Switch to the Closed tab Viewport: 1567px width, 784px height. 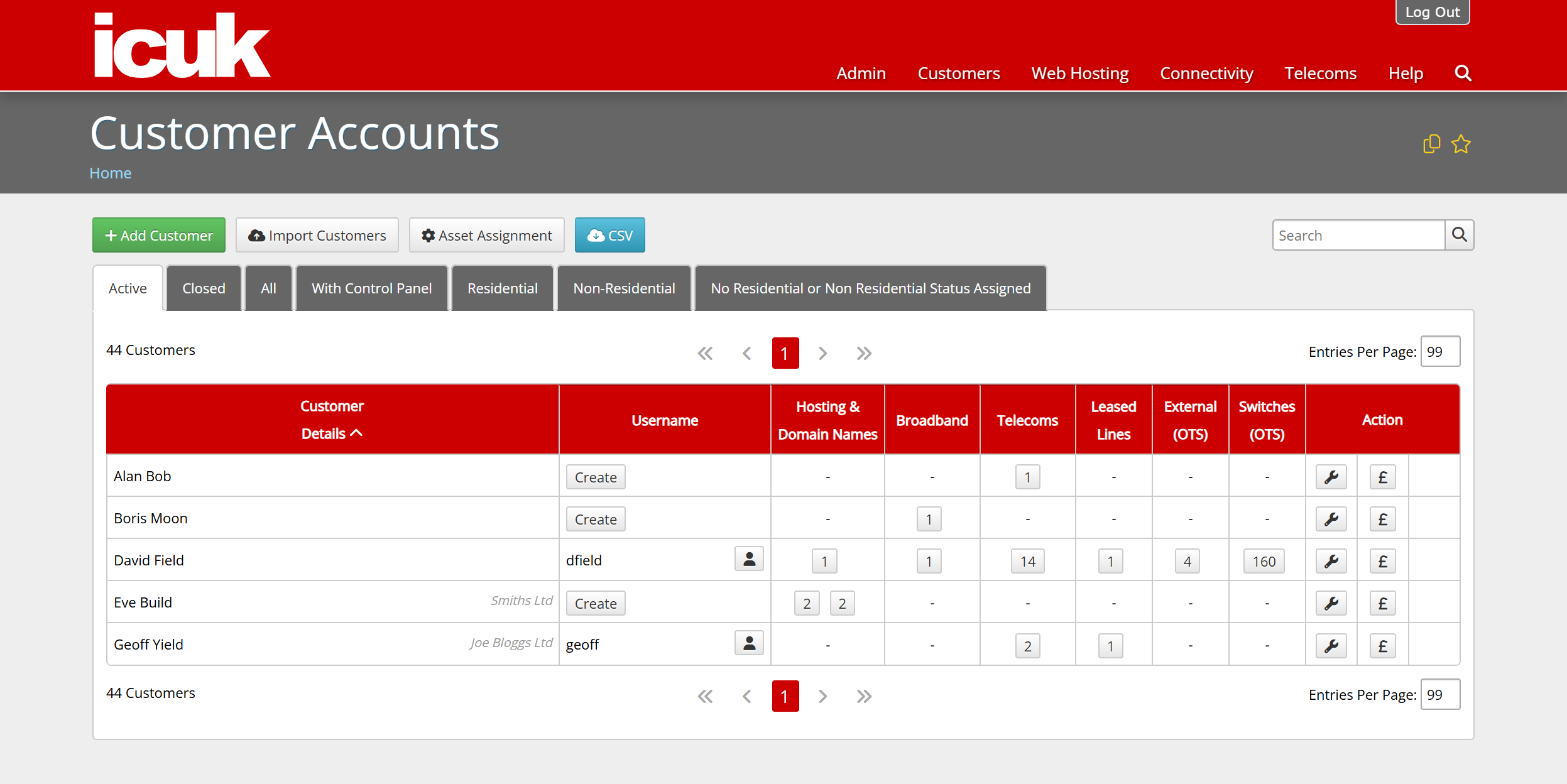[x=204, y=288]
